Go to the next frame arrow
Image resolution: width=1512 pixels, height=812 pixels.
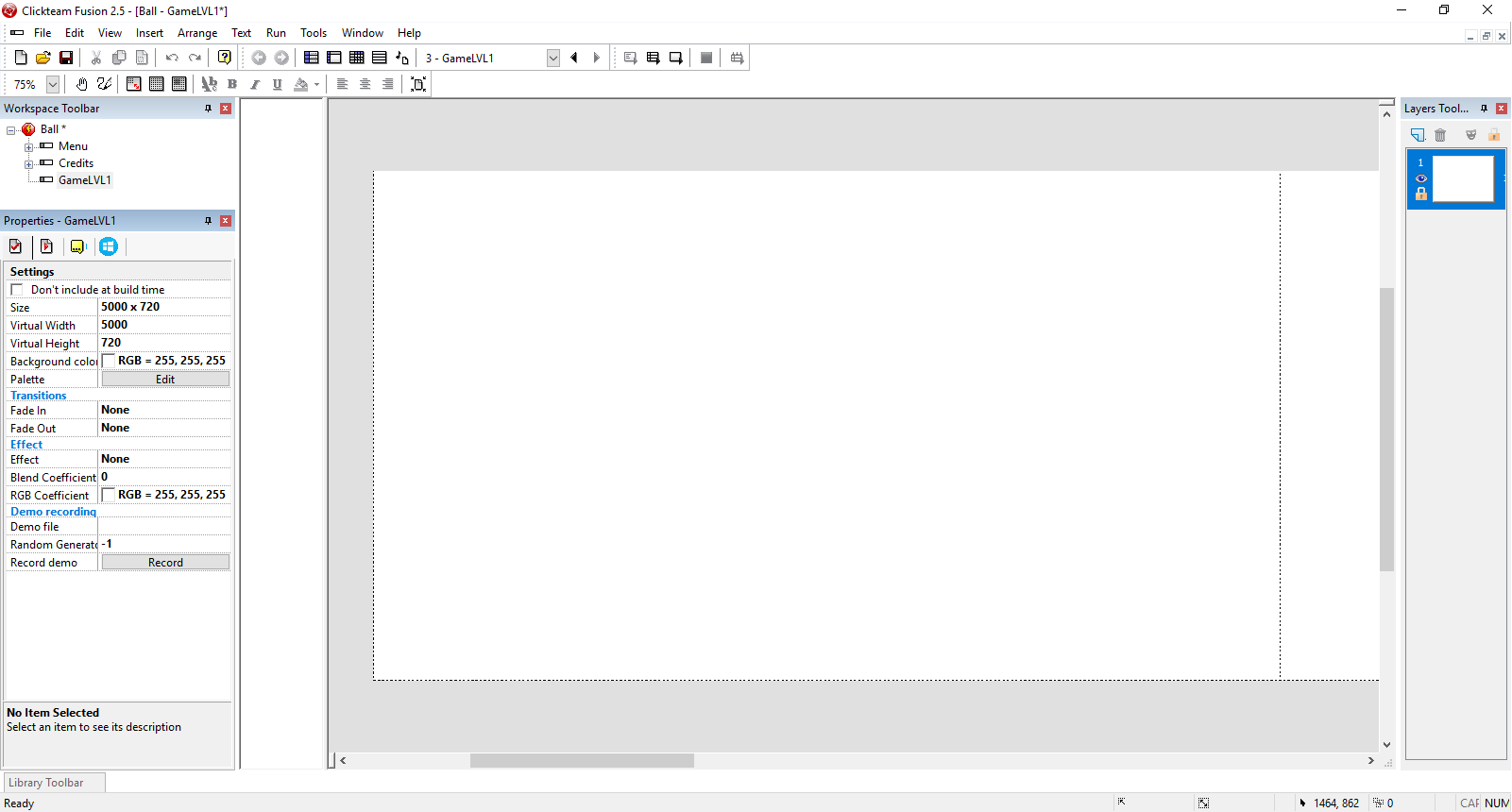597,58
